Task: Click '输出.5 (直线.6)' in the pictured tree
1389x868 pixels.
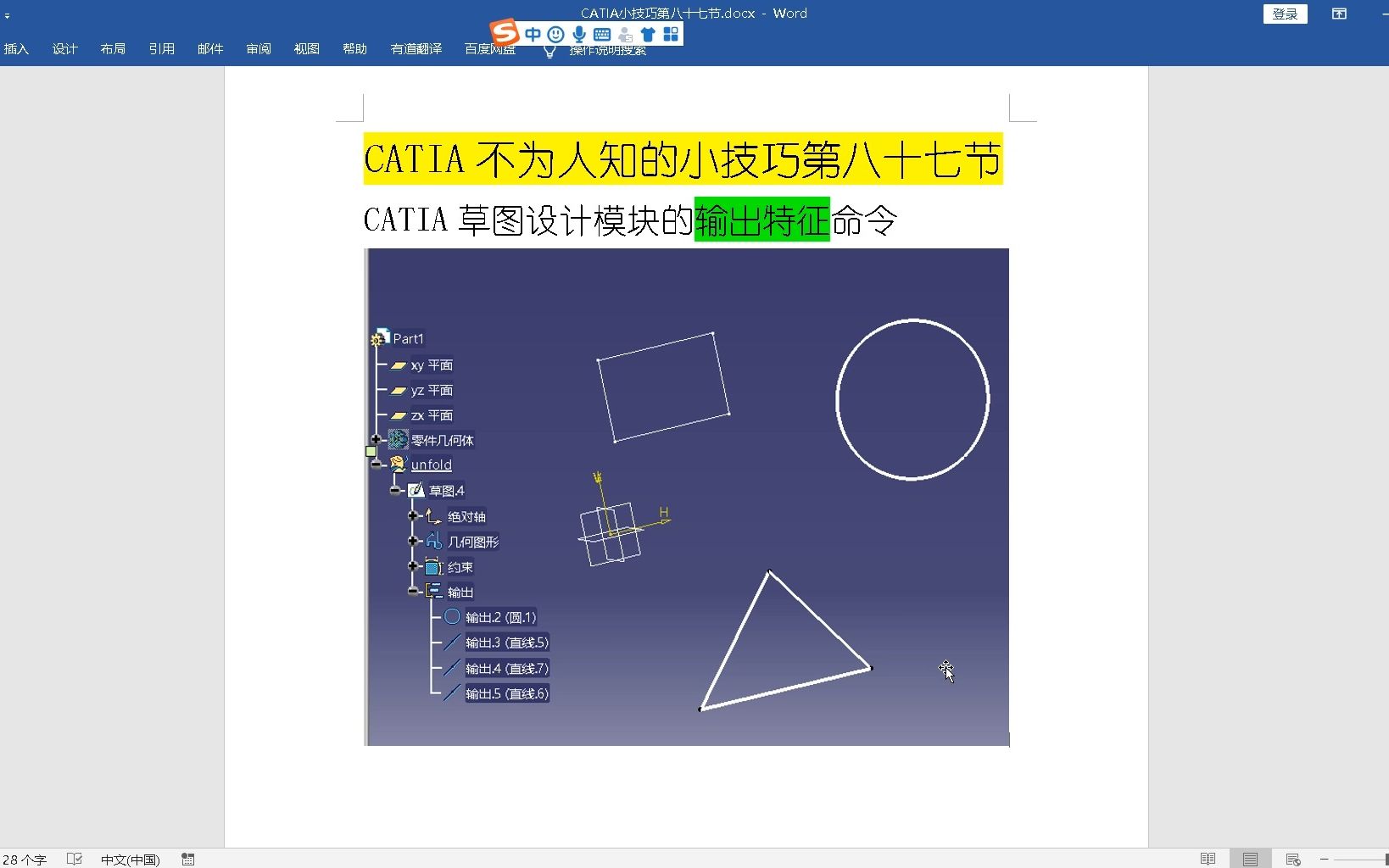Action: [507, 694]
